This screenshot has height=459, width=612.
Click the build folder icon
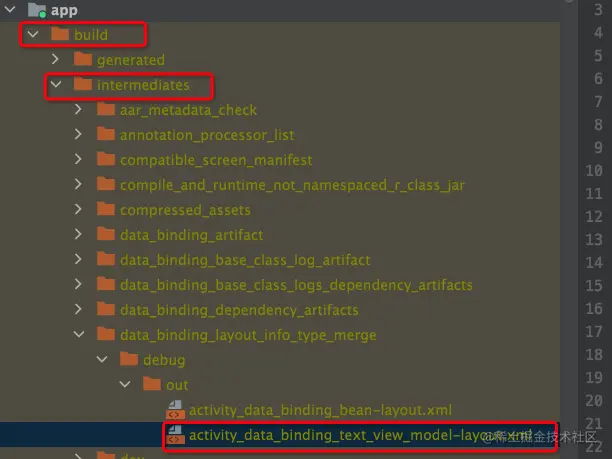click(x=60, y=34)
